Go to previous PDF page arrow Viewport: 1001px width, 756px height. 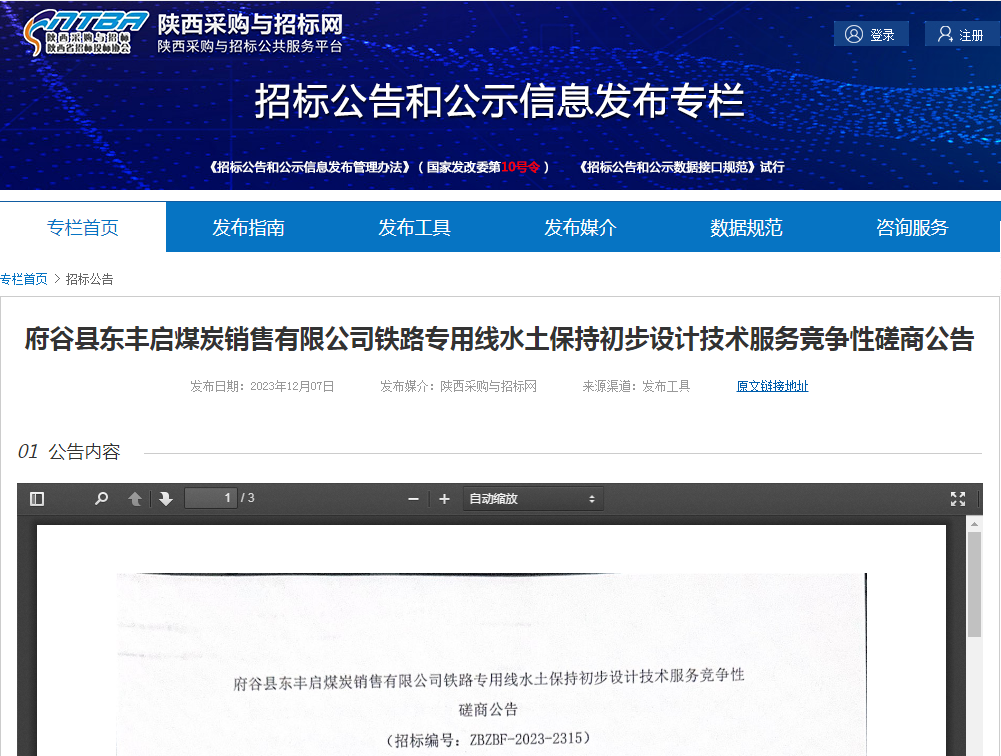(135, 499)
